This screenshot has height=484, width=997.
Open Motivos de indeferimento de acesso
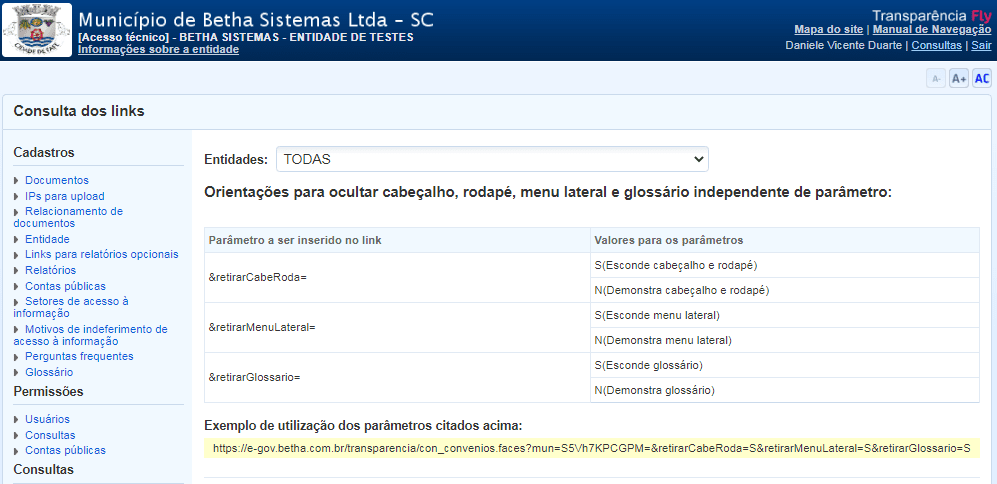coord(90,335)
